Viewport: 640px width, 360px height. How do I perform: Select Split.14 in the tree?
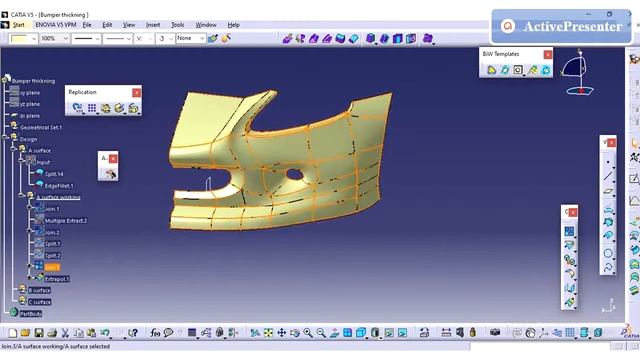(x=54, y=174)
